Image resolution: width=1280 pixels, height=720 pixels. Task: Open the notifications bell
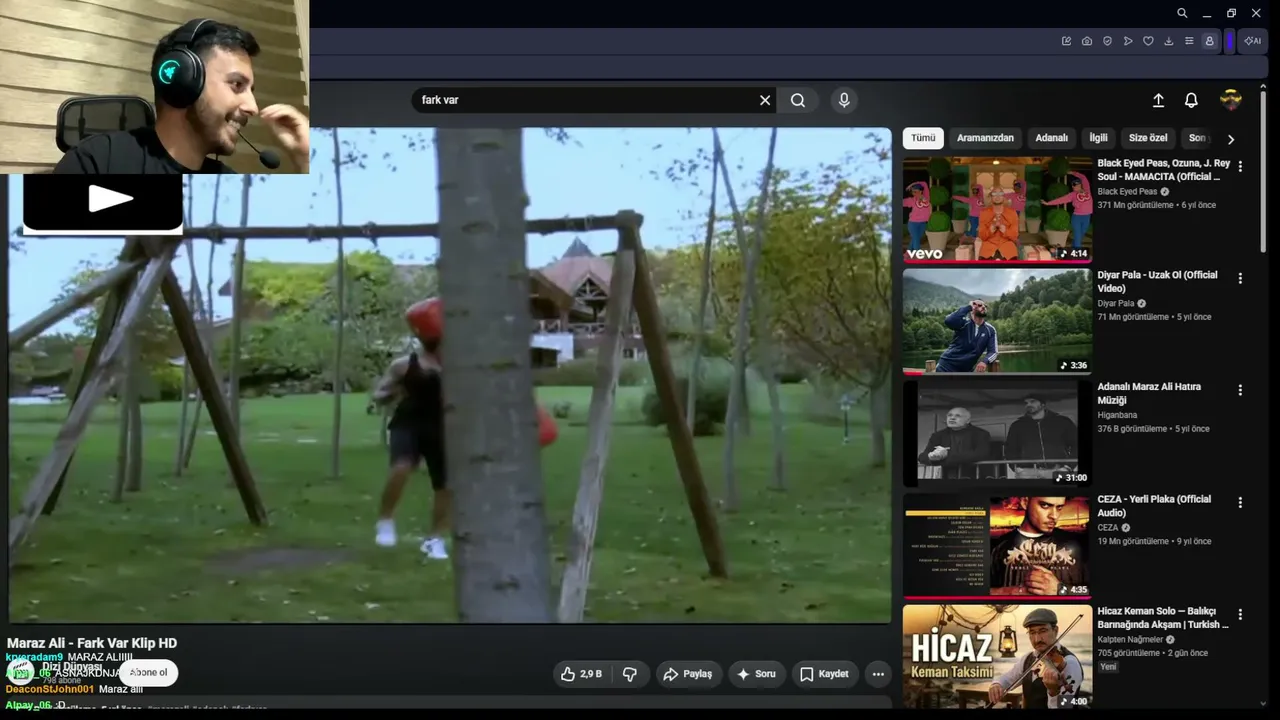(x=1191, y=100)
